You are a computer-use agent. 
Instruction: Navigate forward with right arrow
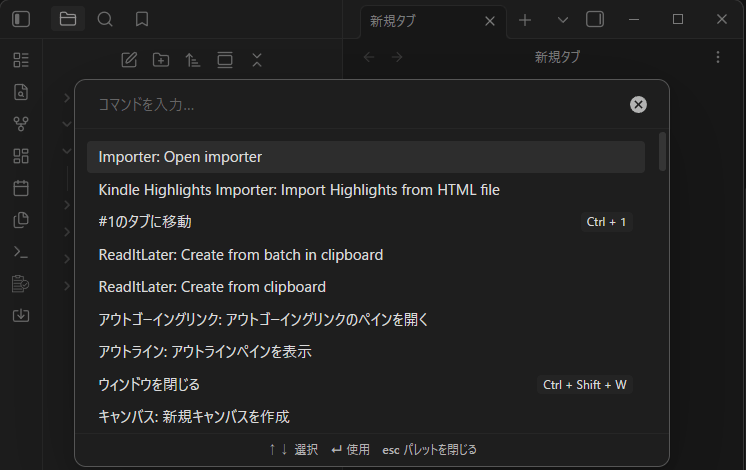[397, 57]
